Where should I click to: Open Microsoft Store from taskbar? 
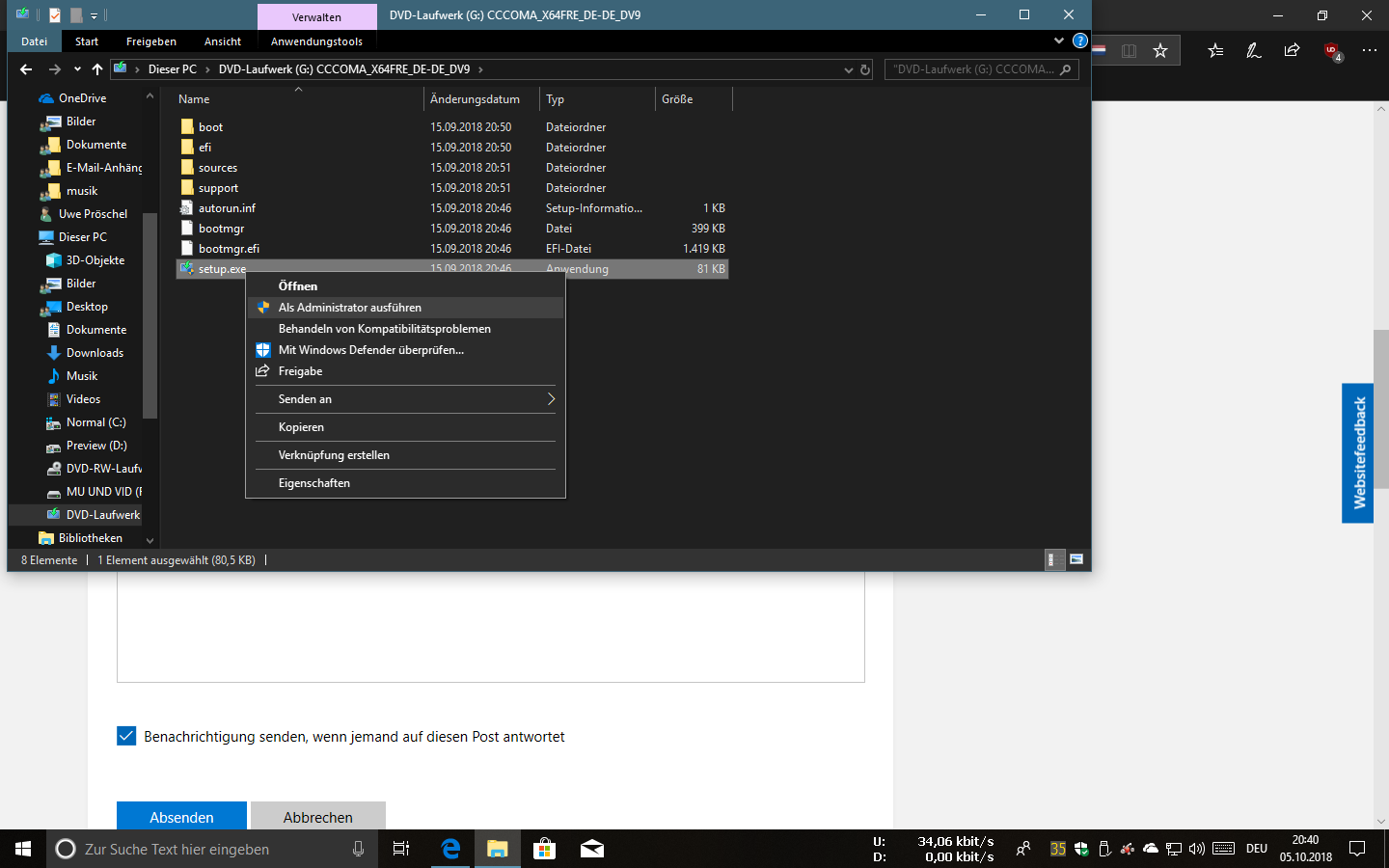545,849
